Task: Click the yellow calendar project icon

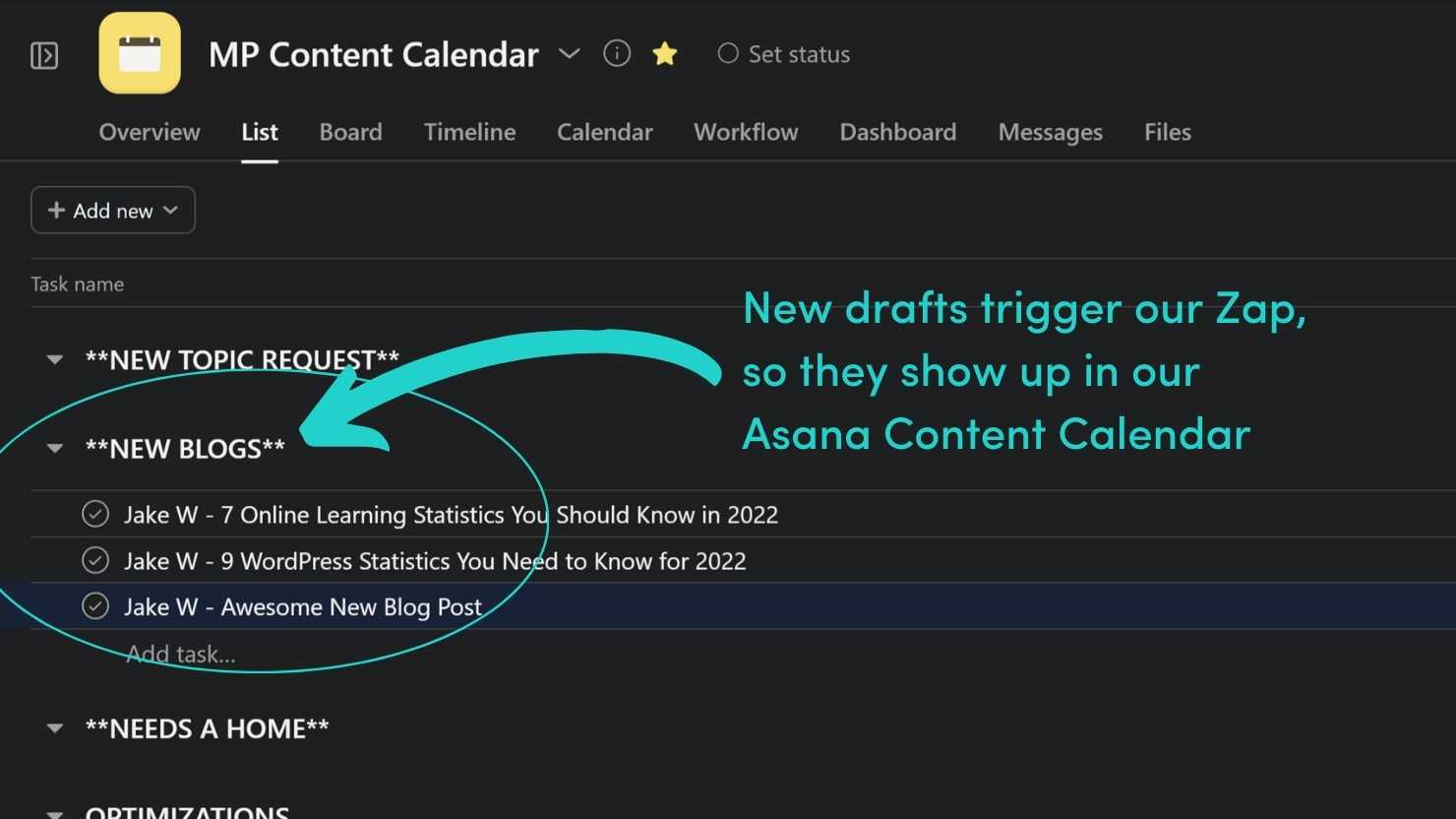Action: click(140, 53)
